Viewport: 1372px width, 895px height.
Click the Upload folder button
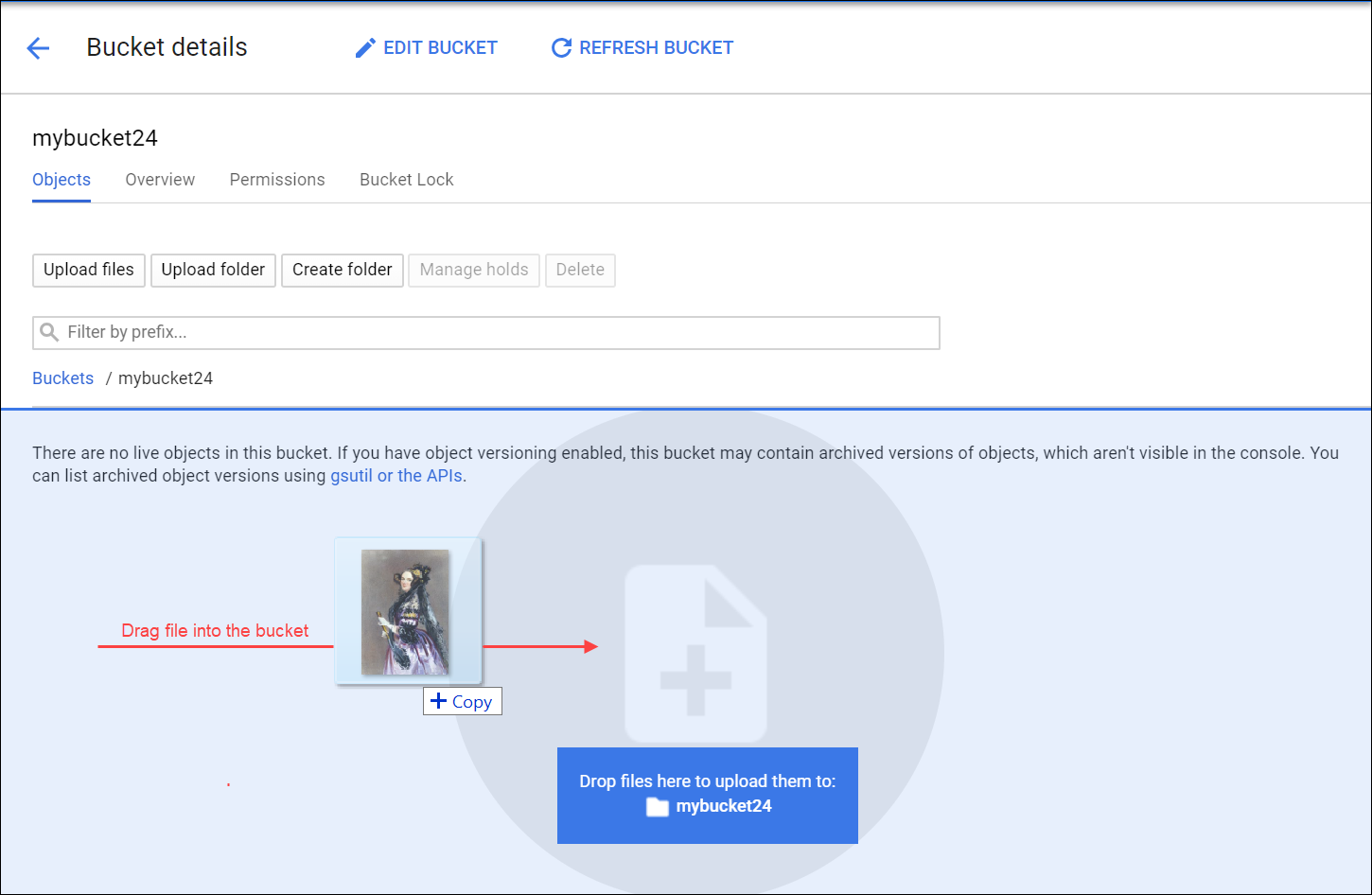point(213,270)
